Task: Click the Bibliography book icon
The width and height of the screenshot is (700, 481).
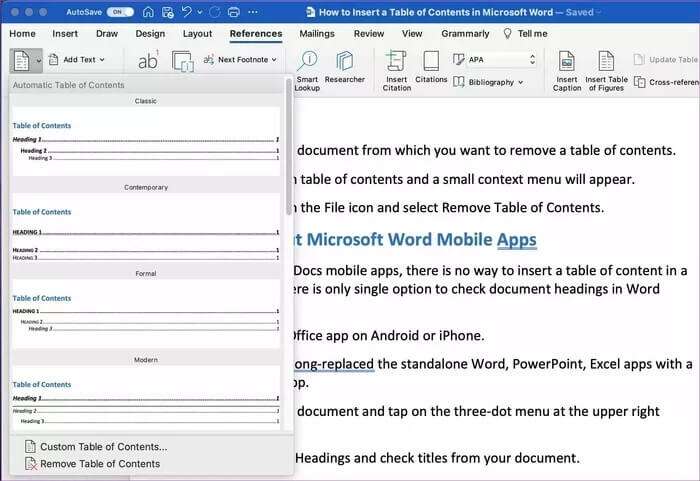Action: tap(458, 82)
